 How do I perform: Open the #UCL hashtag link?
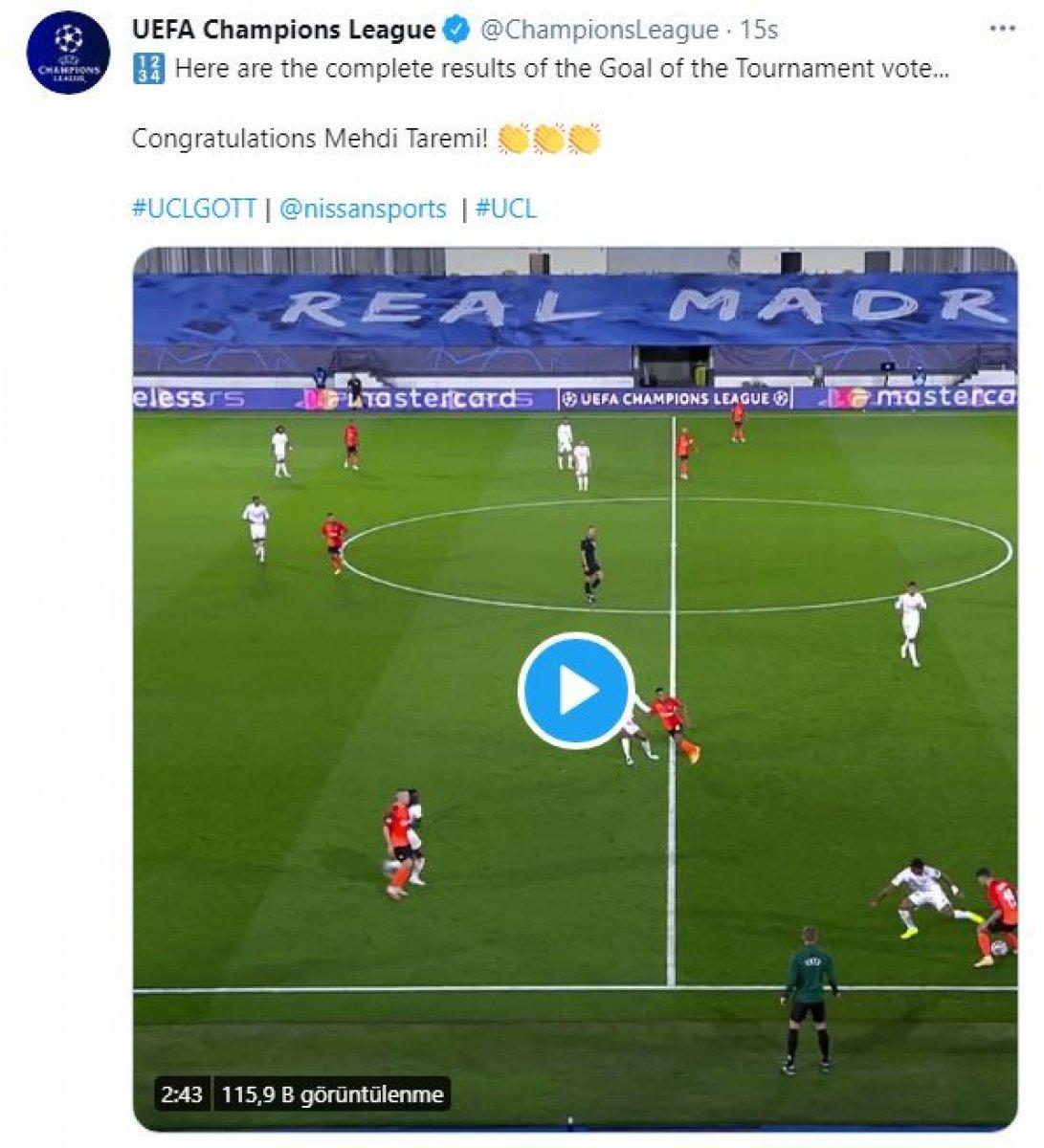pos(505,209)
